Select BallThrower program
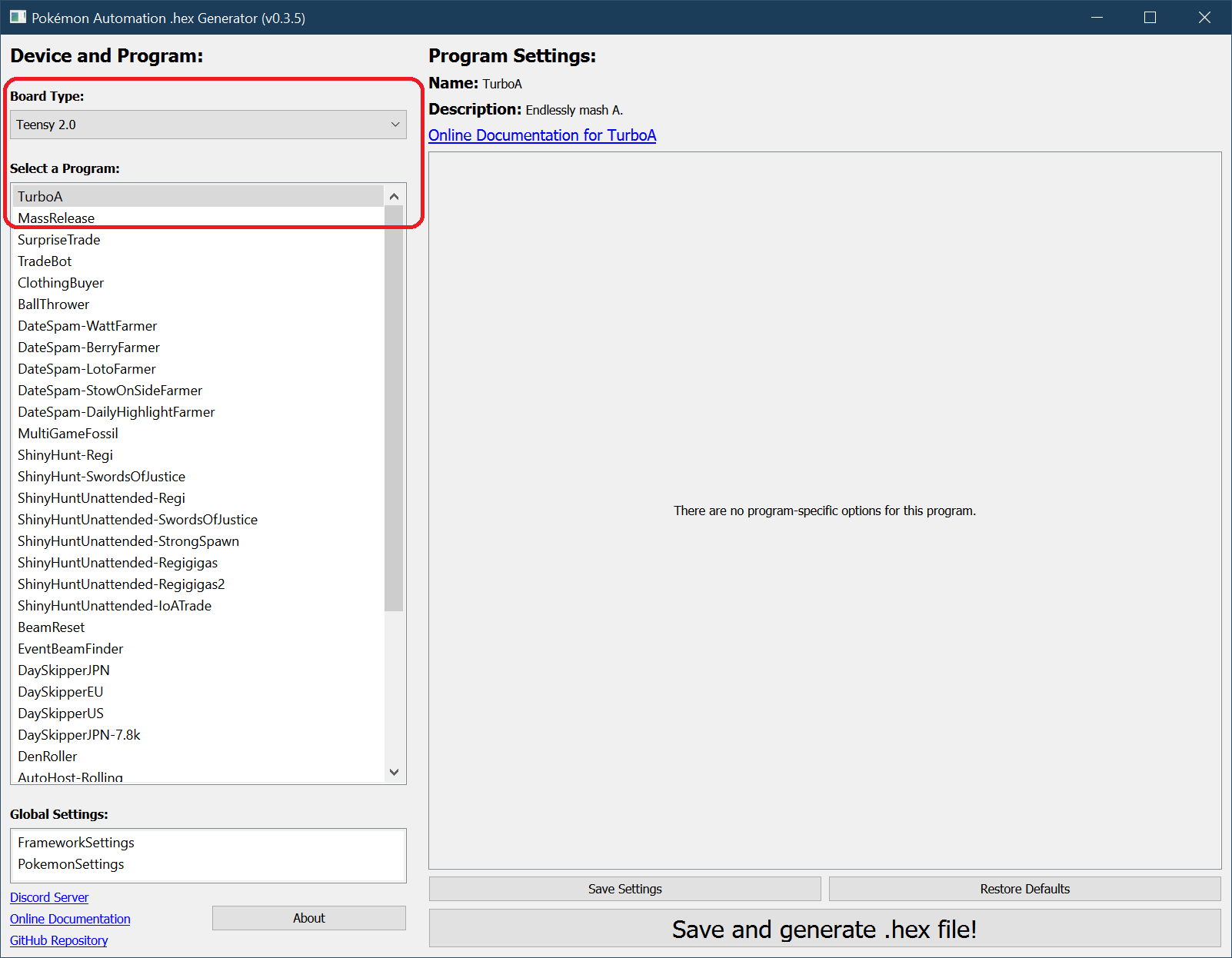This screenshot has height=958, width=1232. 198,304
